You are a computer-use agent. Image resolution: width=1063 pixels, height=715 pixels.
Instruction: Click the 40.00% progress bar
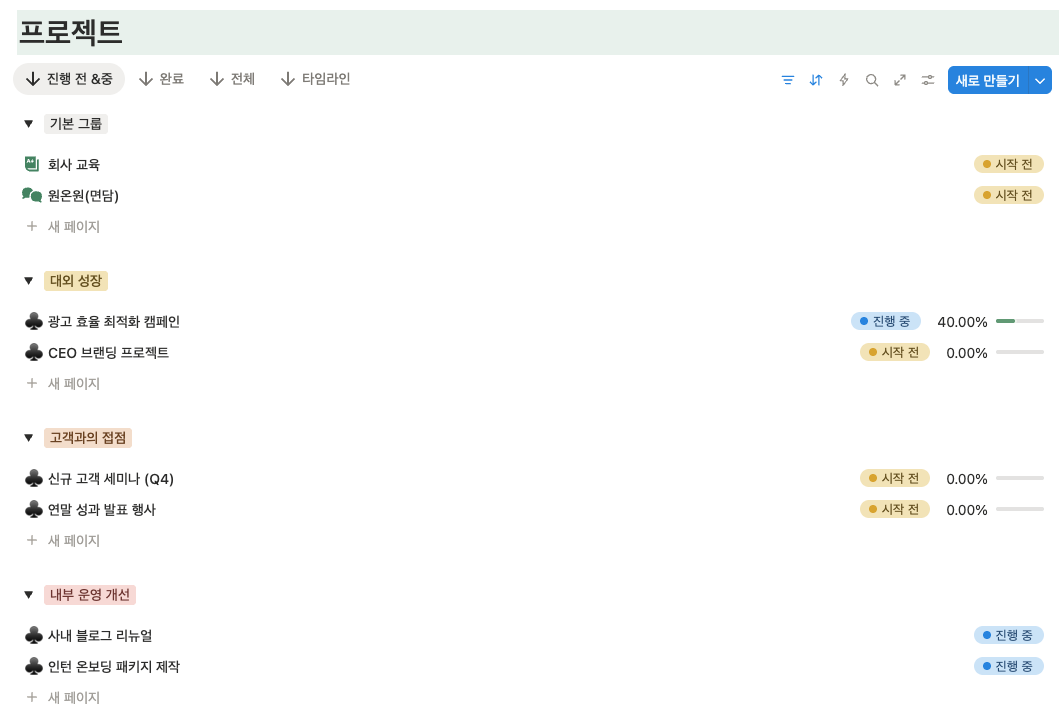(x=1019, y=321)
